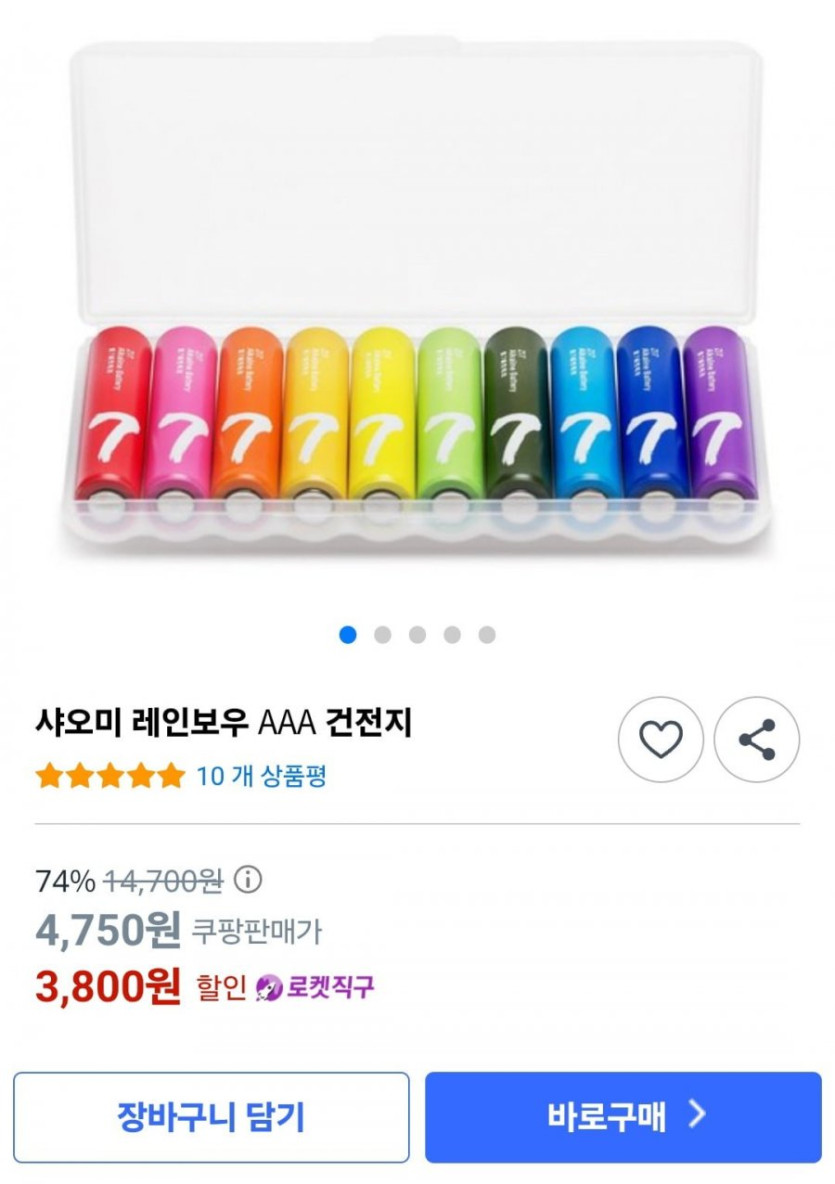Jump to the fifth image dot

coord(487,635)
